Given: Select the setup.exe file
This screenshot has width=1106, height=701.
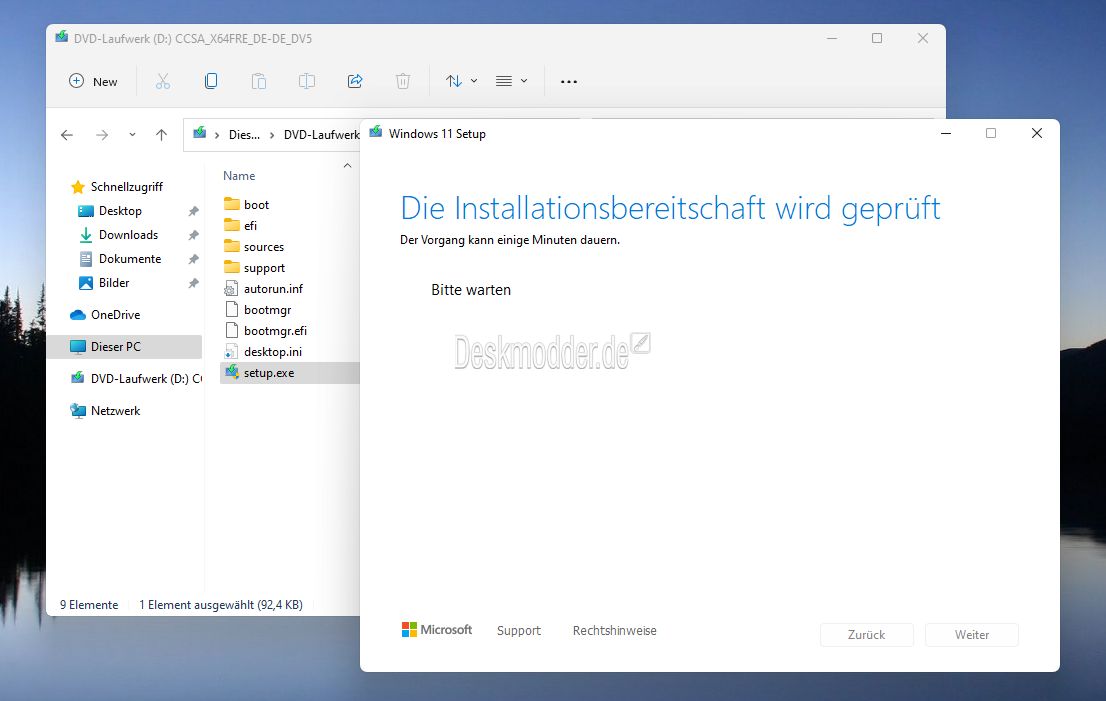Looking at the screenshot, I should point(290,372).
